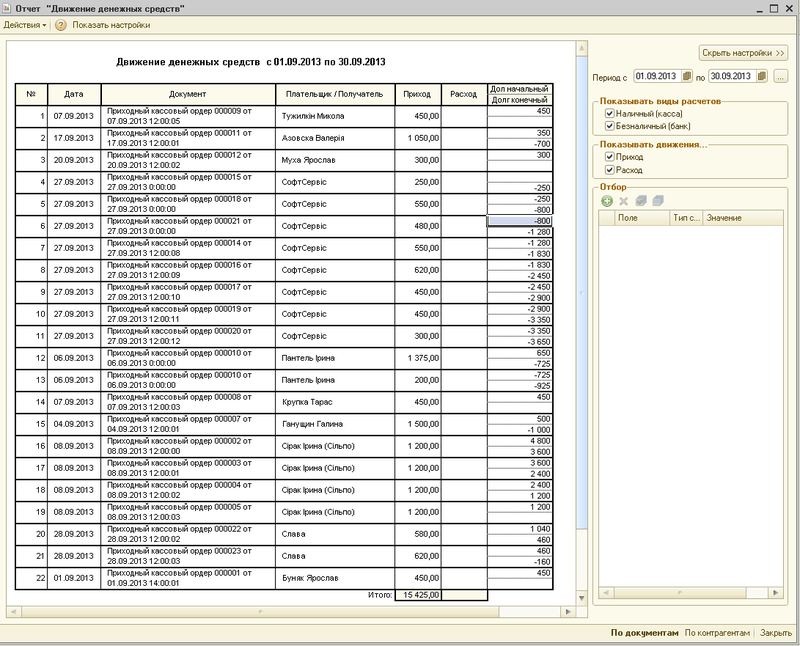Image resolution: width=800 pixels, height=646 pixels.
Task: Add a new filter with green plus
Action: coord(607,201)
